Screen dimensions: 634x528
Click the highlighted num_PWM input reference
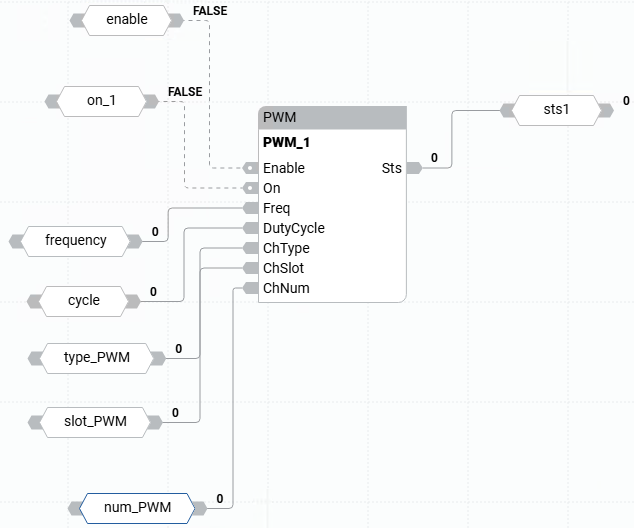[135, 508]
